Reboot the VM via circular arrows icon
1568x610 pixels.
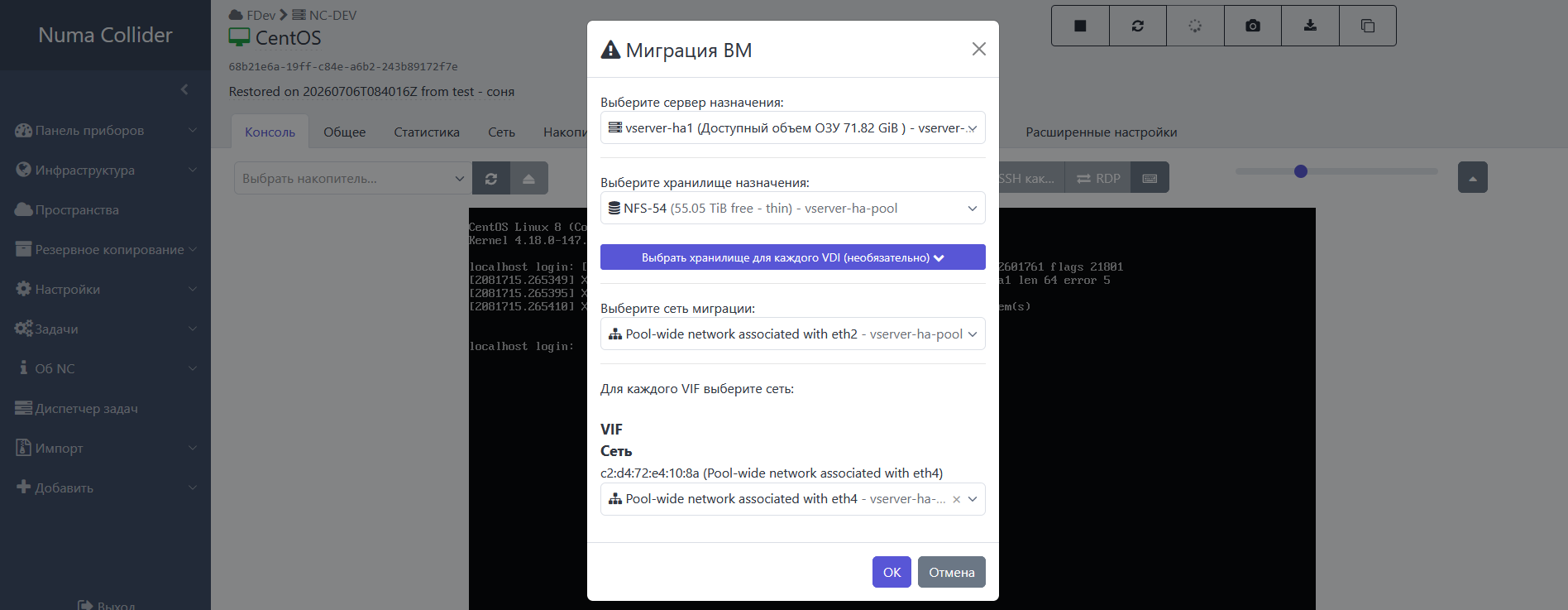click(x=1138, y=26)
